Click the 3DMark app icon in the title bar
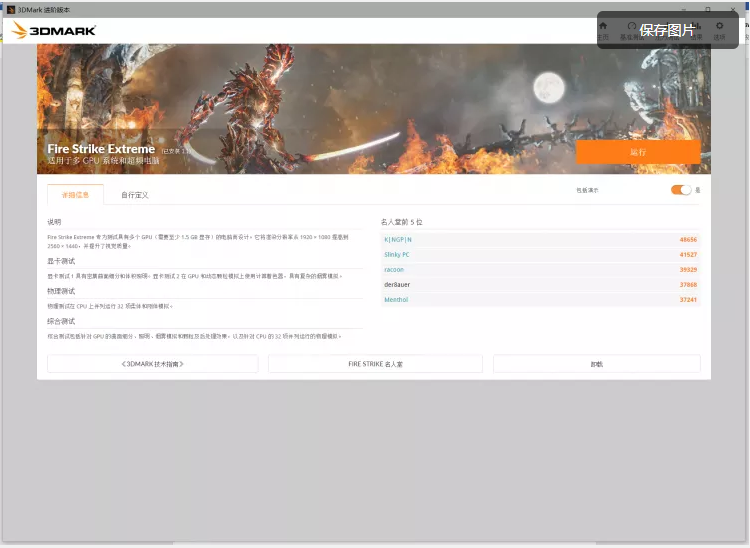The height and width of the screenshot is (548, 750). pyautogui.click(x=11, y=10)
